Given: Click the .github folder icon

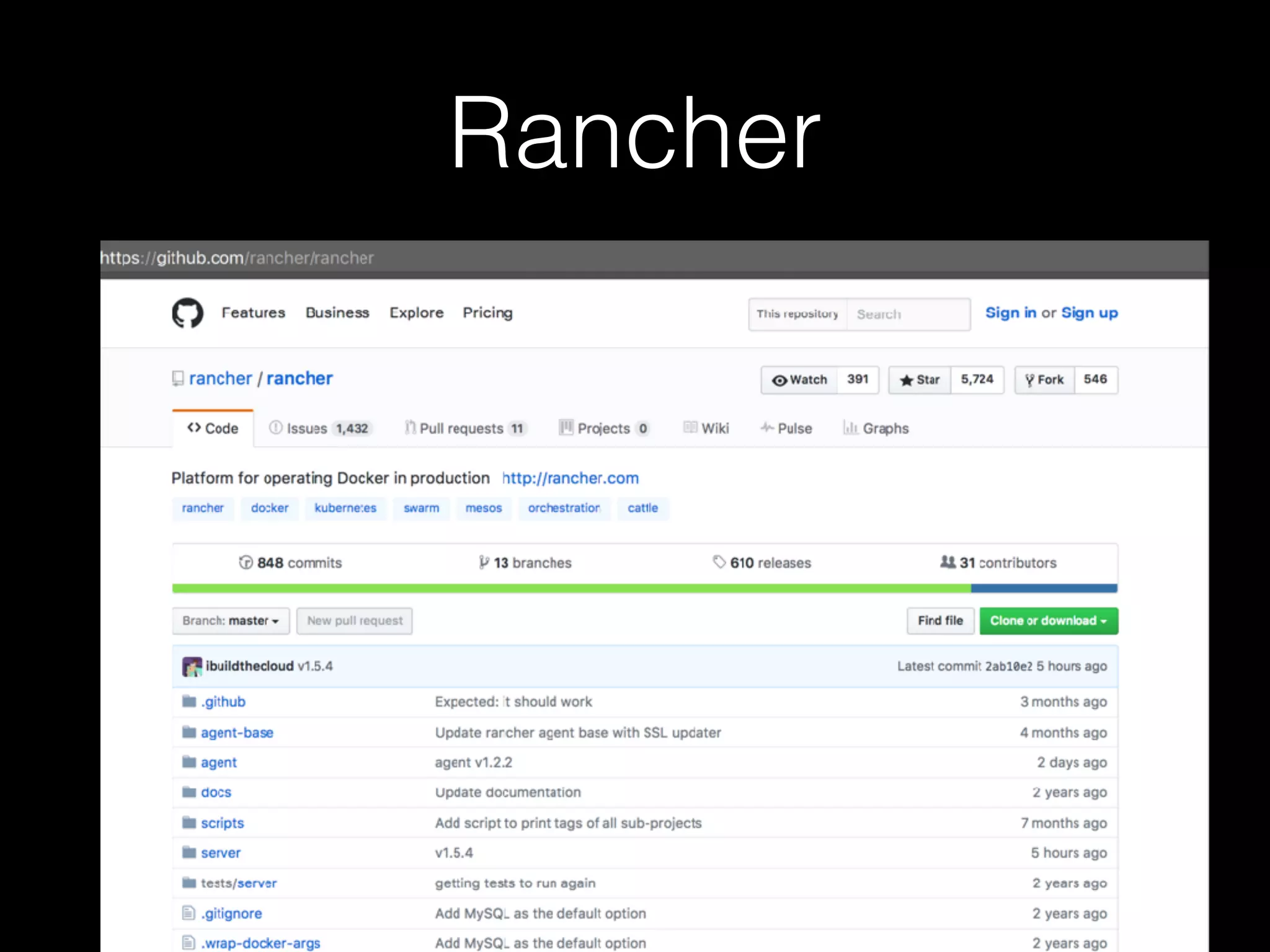Looking at the screenshot, I should [x=189, y=701].
